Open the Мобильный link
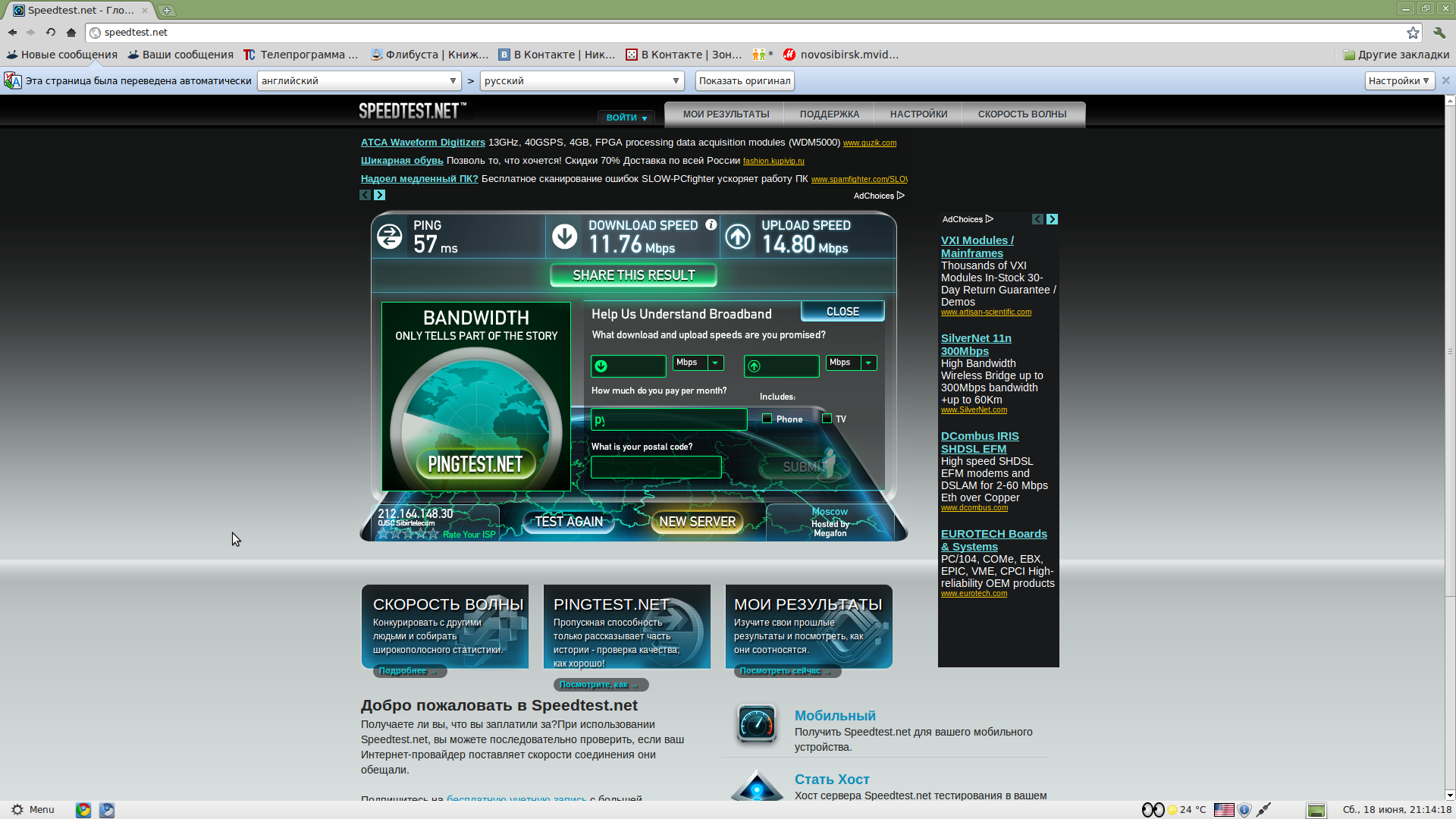This screenshot has width=1456, height=819. 834,716
